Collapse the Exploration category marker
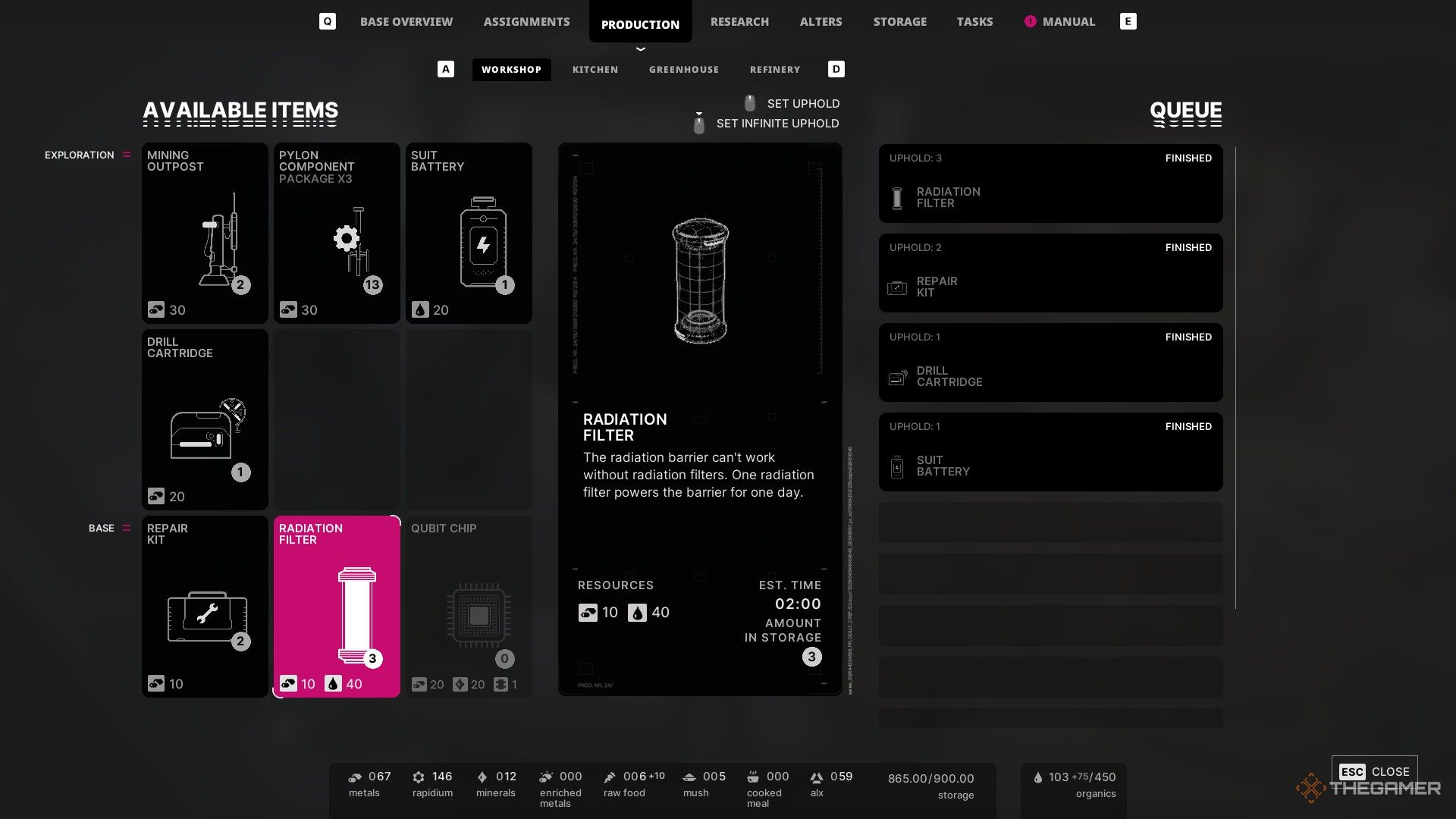This screenshot has width=1456, height=819. click(x=127, y=155)
